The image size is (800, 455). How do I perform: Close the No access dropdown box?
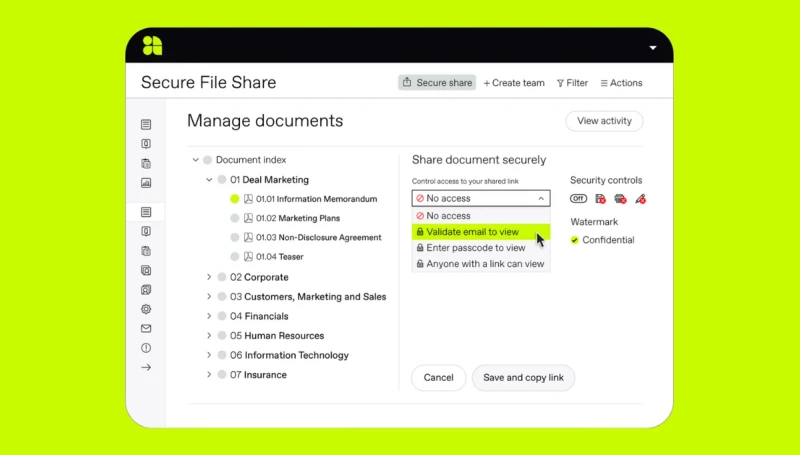pos(481,198)
